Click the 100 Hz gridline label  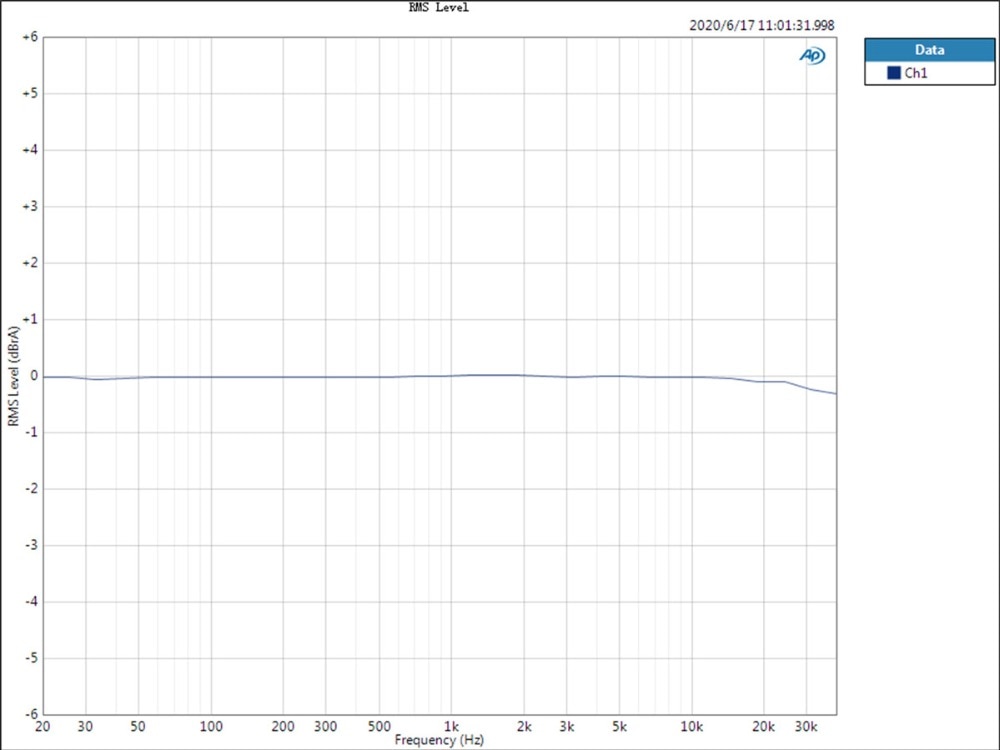[x=211, y=725]
